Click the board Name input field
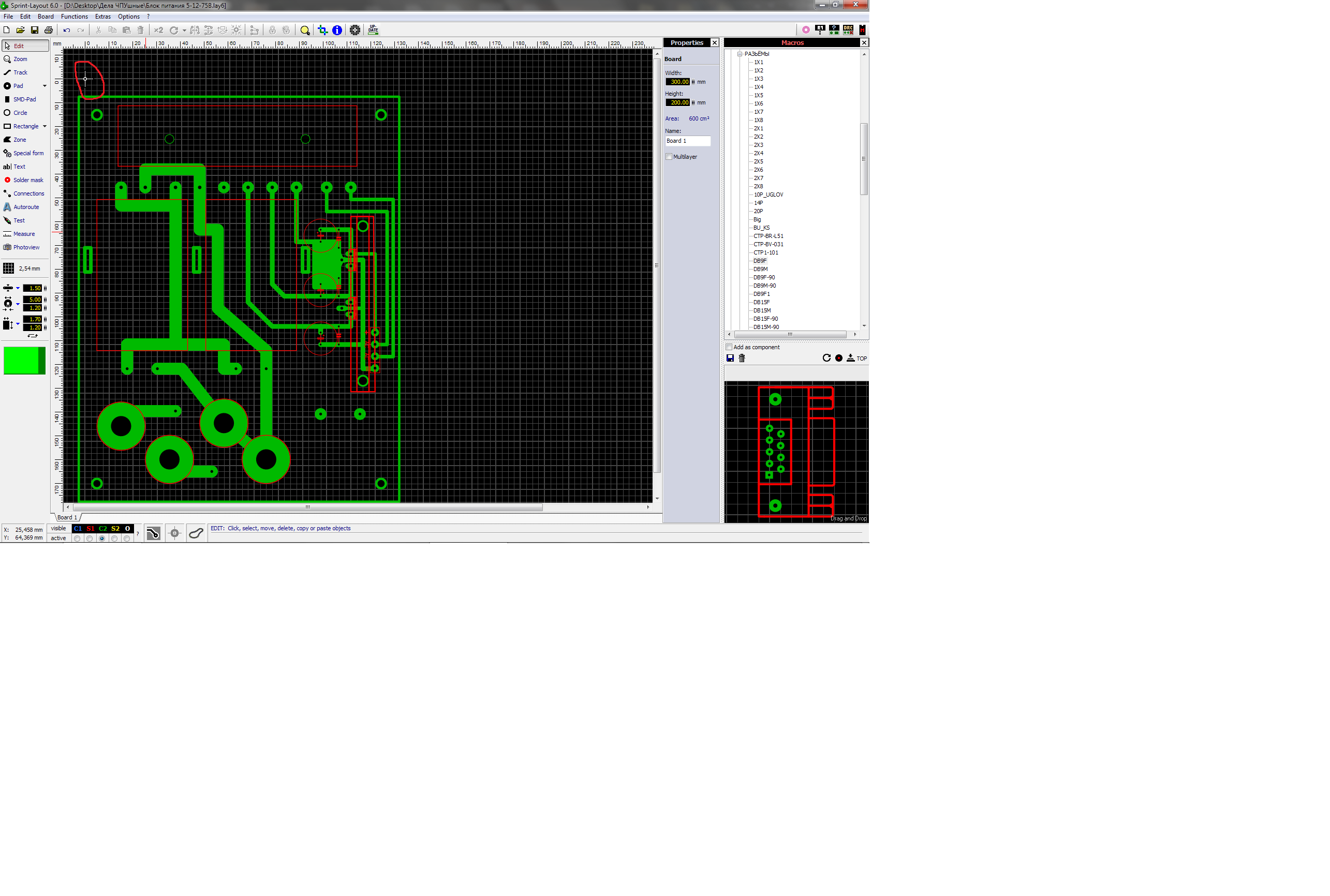The image size is (1330, 896). click(x=687, y=141)
